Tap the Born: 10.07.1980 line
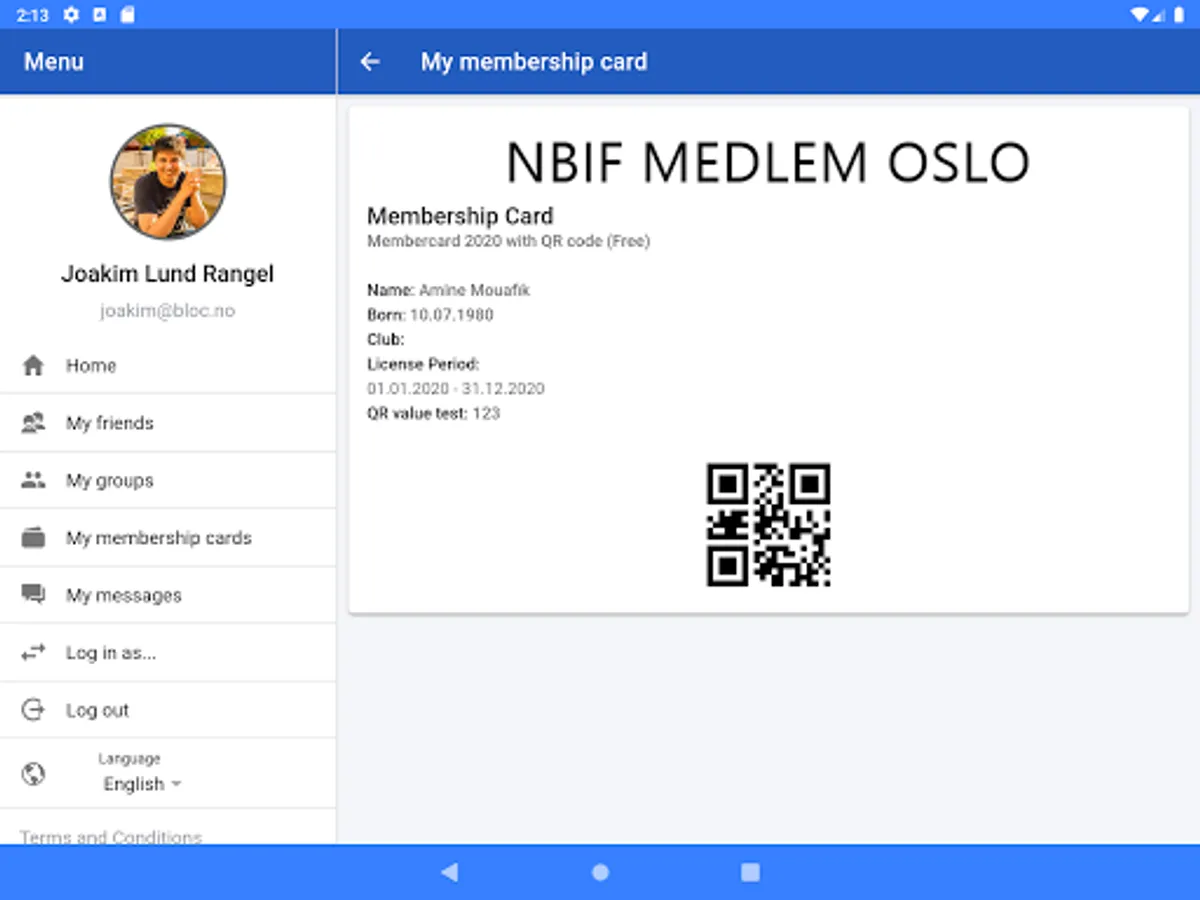Image resolution: width=1200 pixels, height=900 pixels. 430,315
